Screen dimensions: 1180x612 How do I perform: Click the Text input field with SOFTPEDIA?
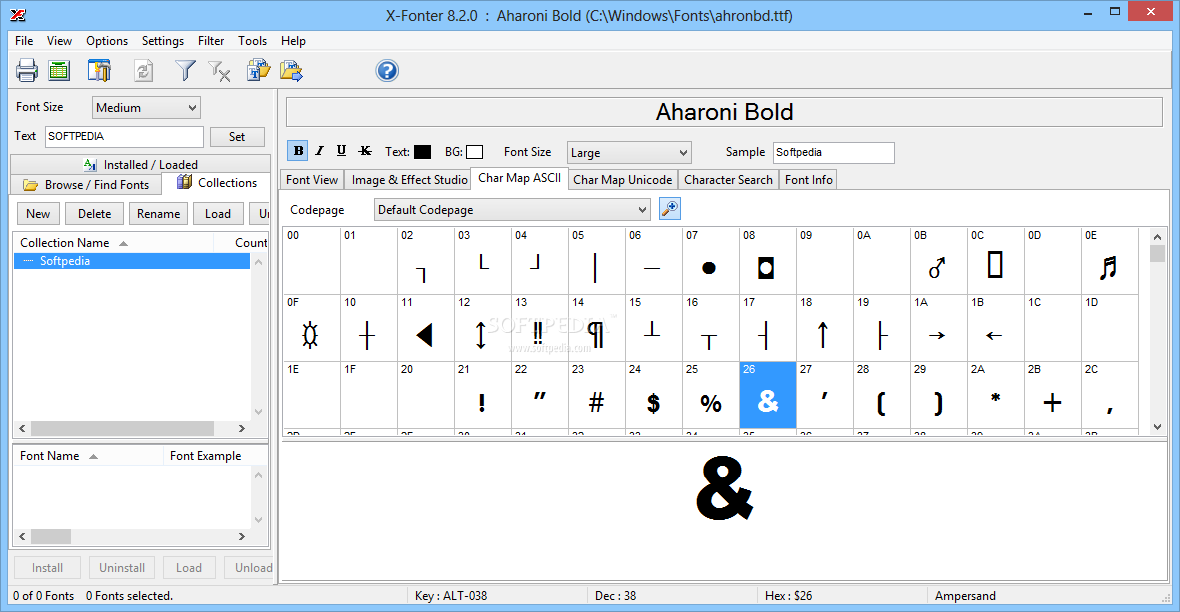pyautogui.click(x=124, y=136)
